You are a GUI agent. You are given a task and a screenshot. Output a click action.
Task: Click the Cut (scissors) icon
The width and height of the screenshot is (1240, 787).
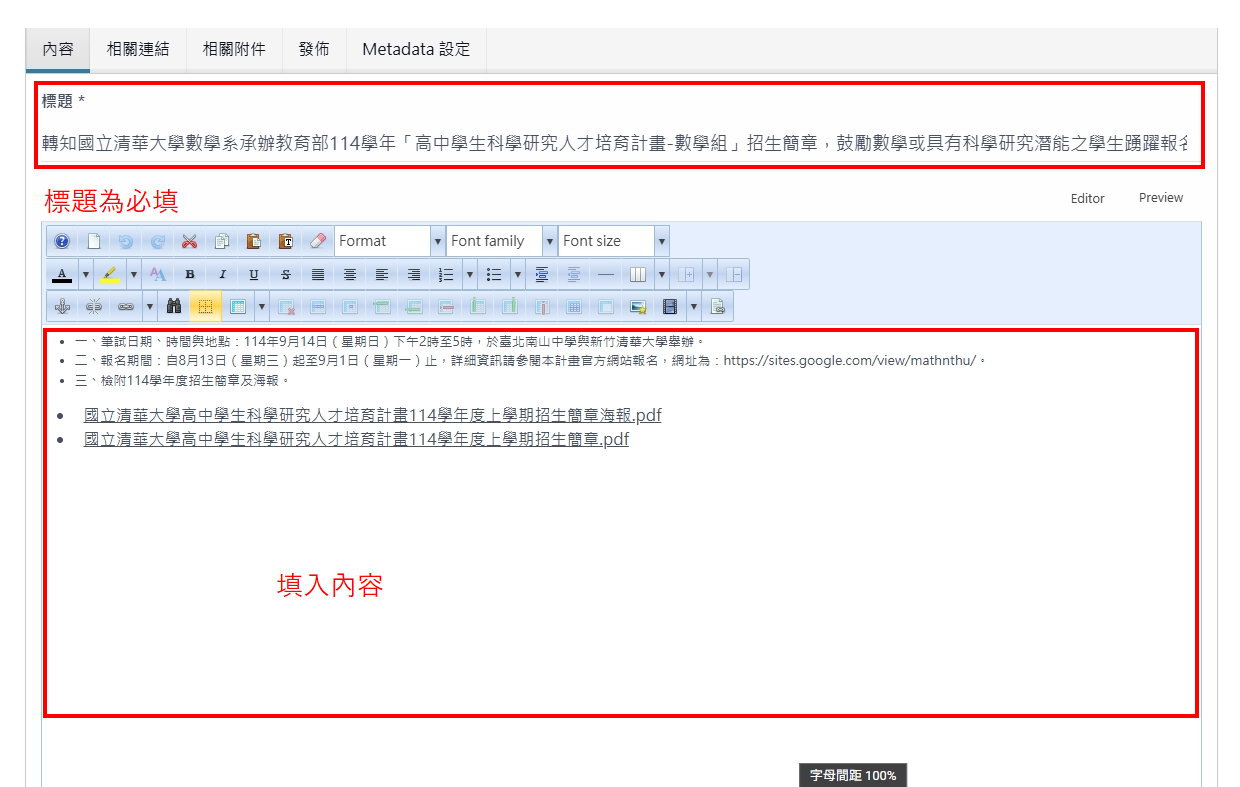click(x=189, y=240)
